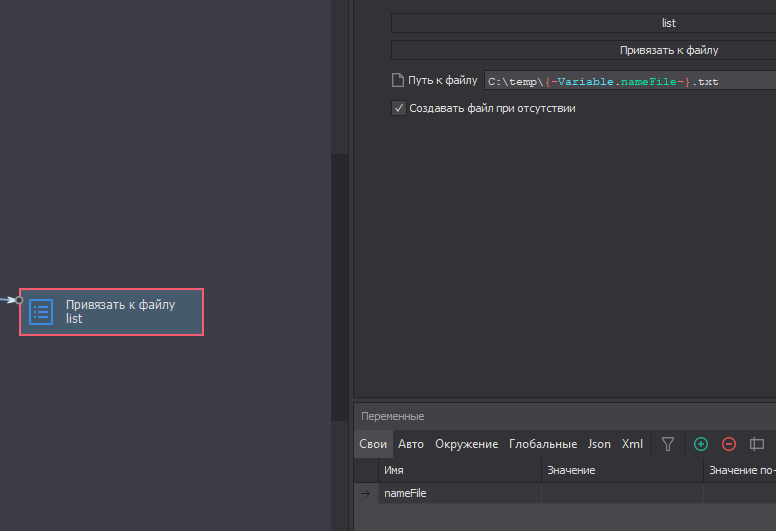Screen dimensions: 776x531
Task: Open the Привязать к файлу action dropdown
Action: click(583, 50)
